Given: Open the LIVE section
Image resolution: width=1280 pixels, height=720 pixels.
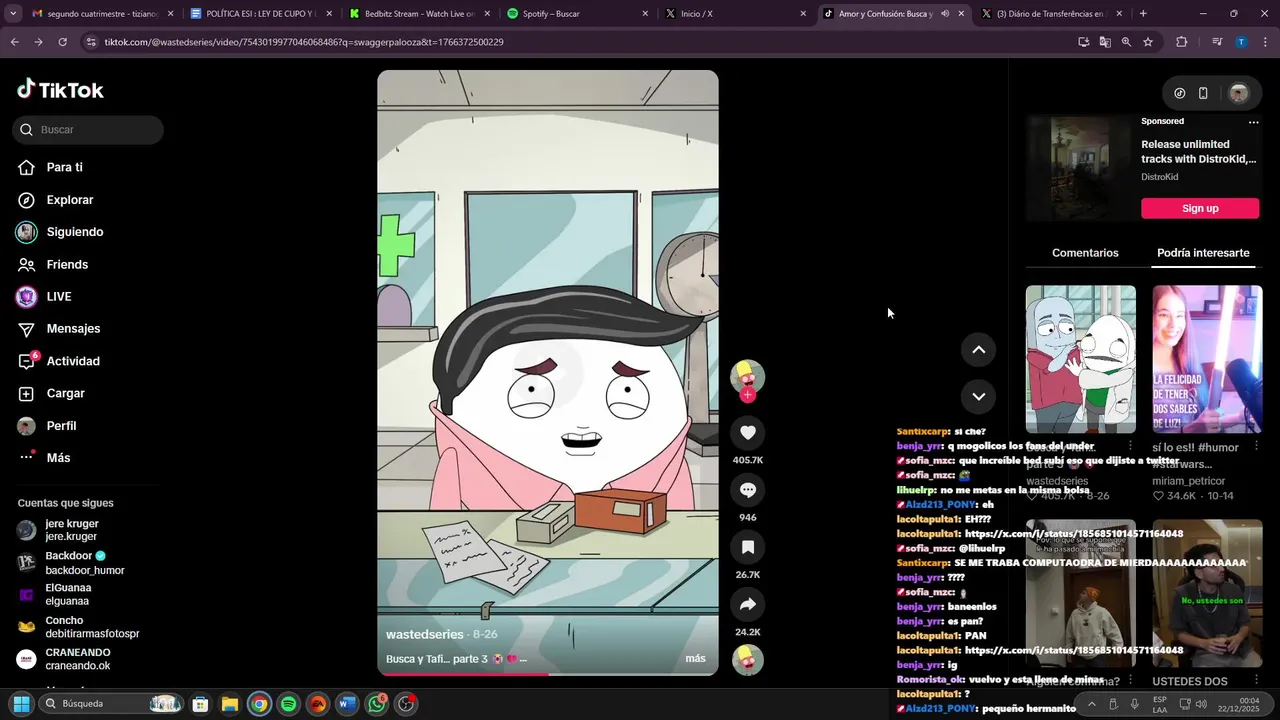Looking at the screenshot, I should [58, 296].
